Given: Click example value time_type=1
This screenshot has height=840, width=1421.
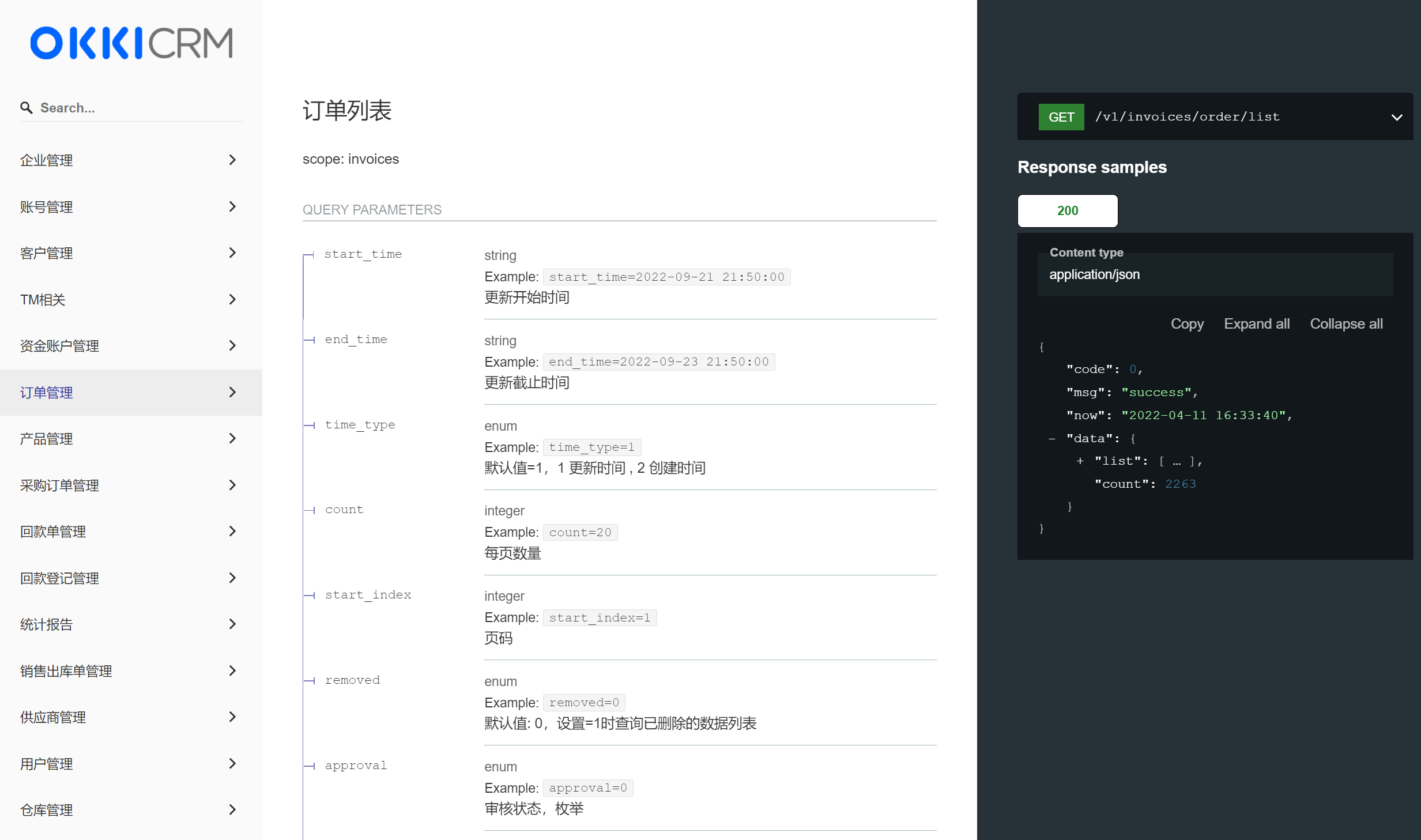Looking at the screenshot, I should 591,447.
